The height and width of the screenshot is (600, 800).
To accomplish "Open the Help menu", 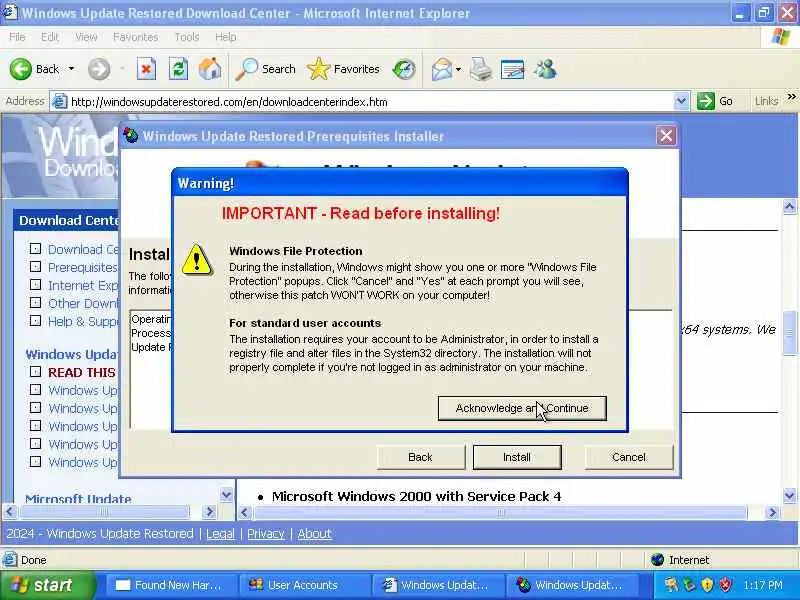I will pos(225,37).
